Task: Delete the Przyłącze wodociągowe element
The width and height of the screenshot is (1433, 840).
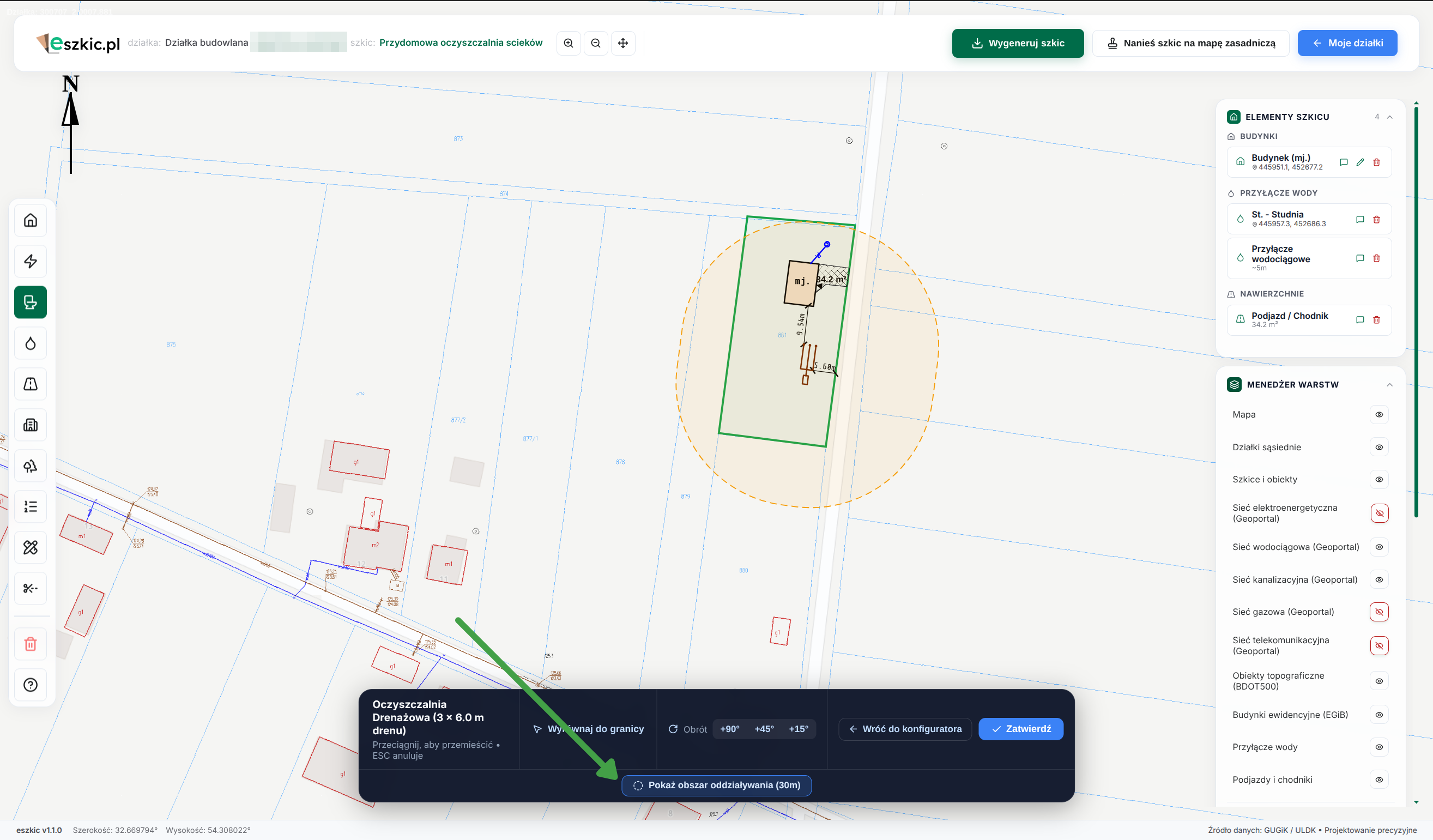Action: (1377, 258)
